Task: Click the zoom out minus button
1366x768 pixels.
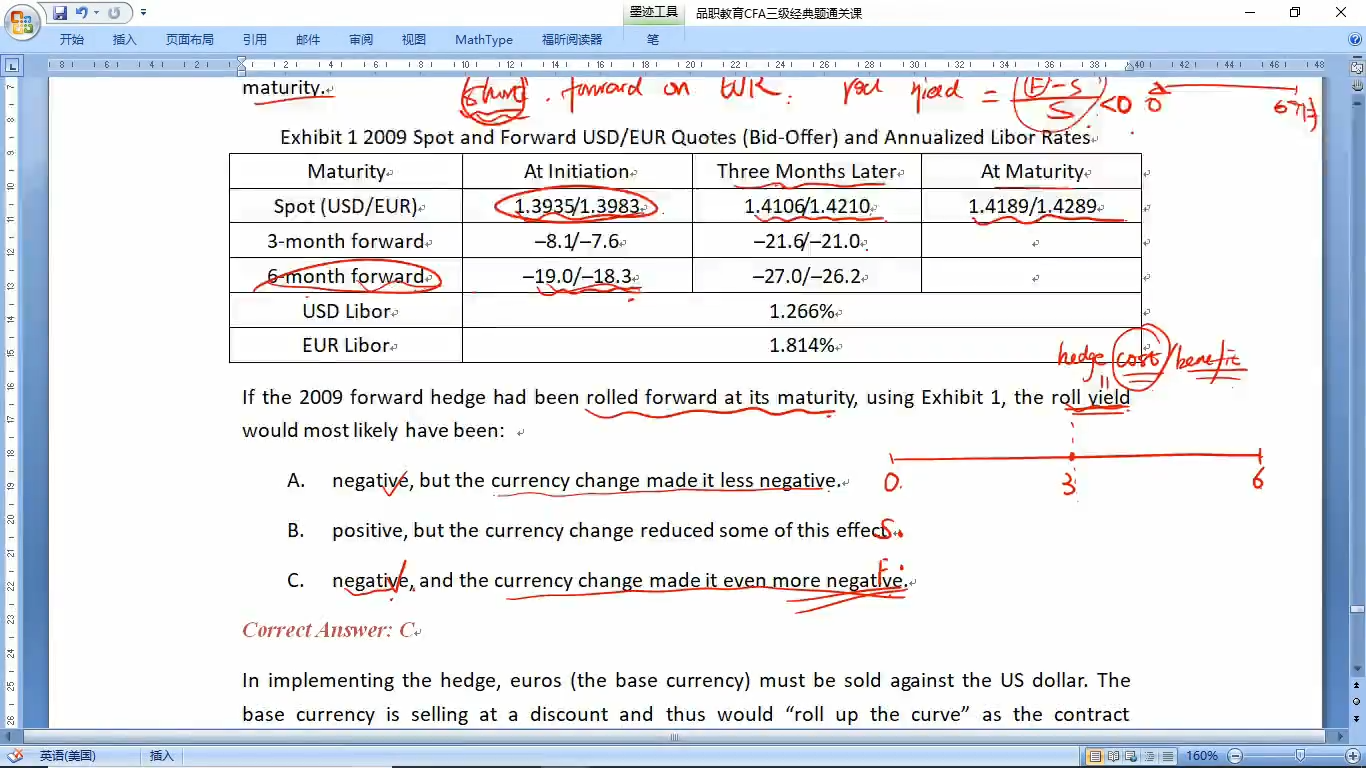Action: click(1234, 756)
